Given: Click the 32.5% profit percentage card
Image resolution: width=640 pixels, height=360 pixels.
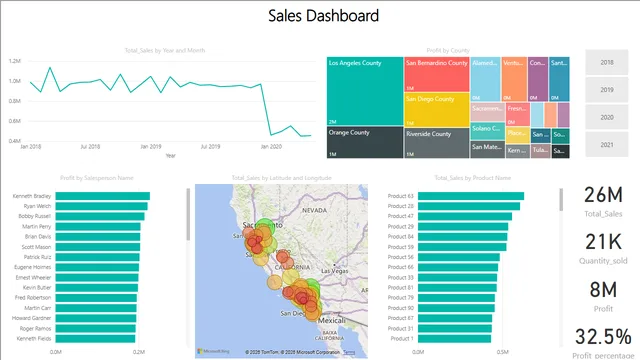Looking at the screenshot, I should tap(603, 343).
